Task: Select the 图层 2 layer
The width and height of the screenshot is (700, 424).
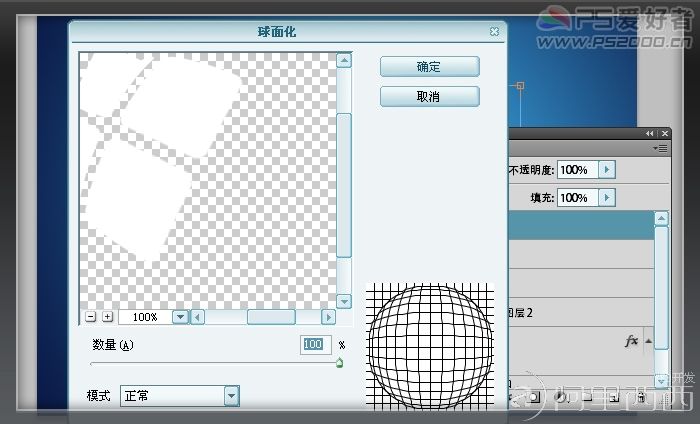Action: [x=581, y=312]
